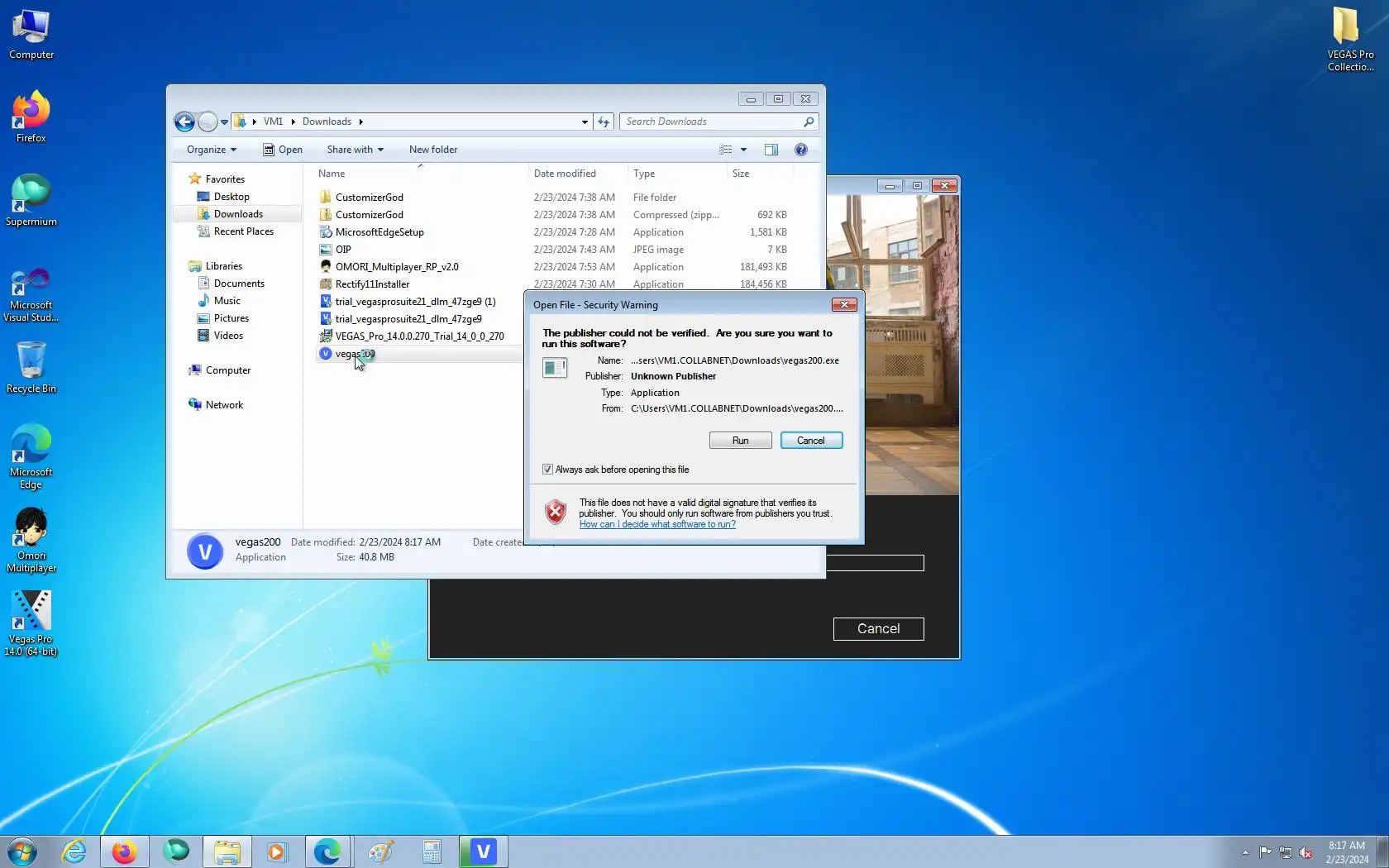Uncheck Always ask before opening this file
Viewport: 1389px width, 868px height.
pyautogui.click(x=547, y=470)
